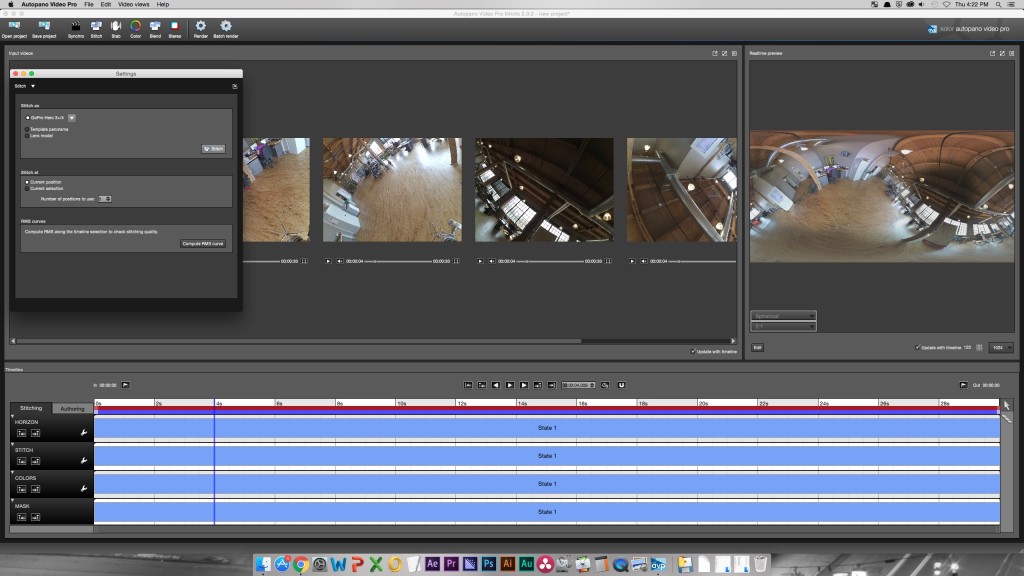This screenshot has height=576, width=1024.
Task: Click the Stitch button in Settings
Action: pos(214,149)
